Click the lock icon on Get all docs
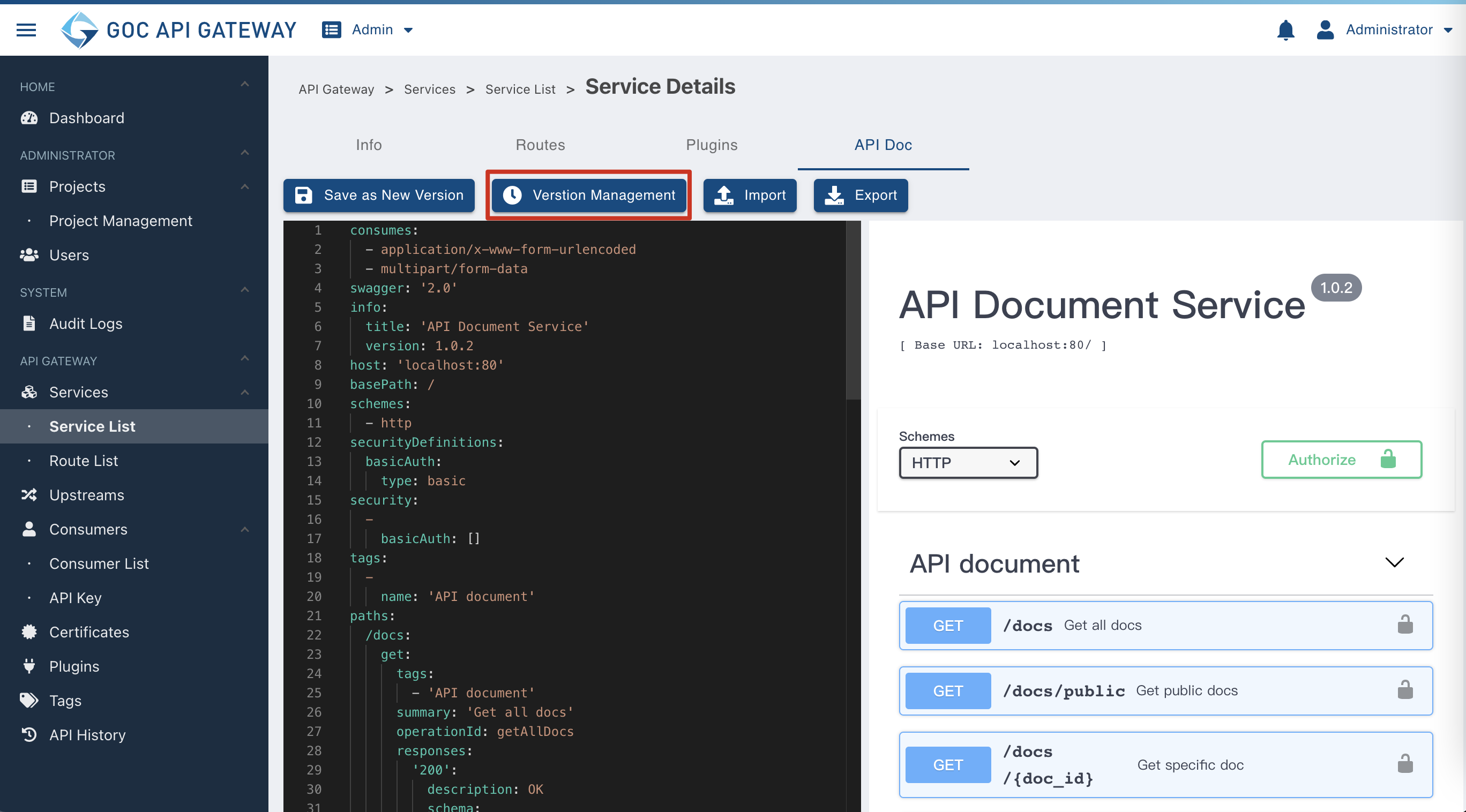The width and height of the screenshot is (1466, 812). 1405,625
